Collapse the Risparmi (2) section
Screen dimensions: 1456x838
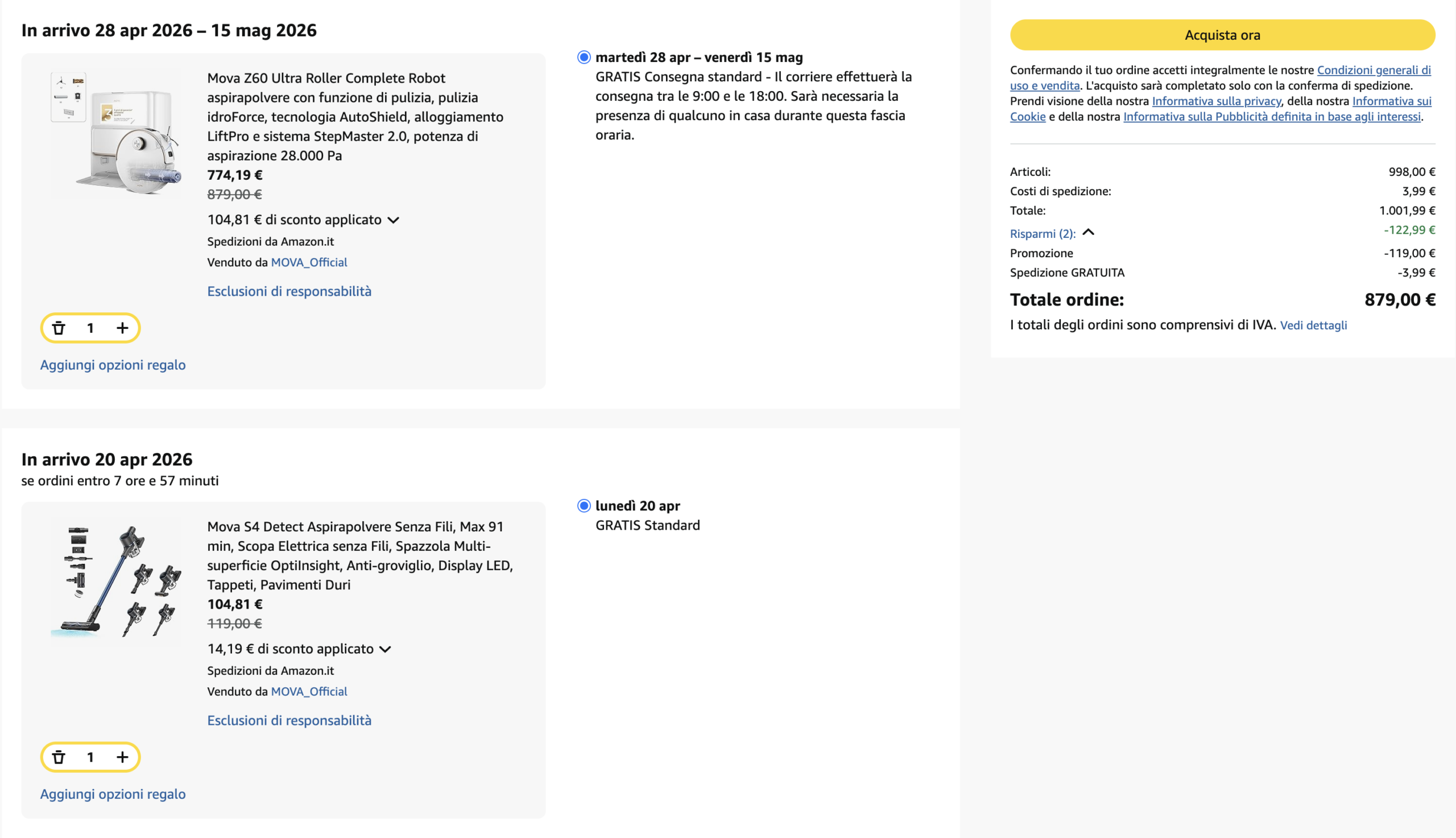(x=1087, y=233)
